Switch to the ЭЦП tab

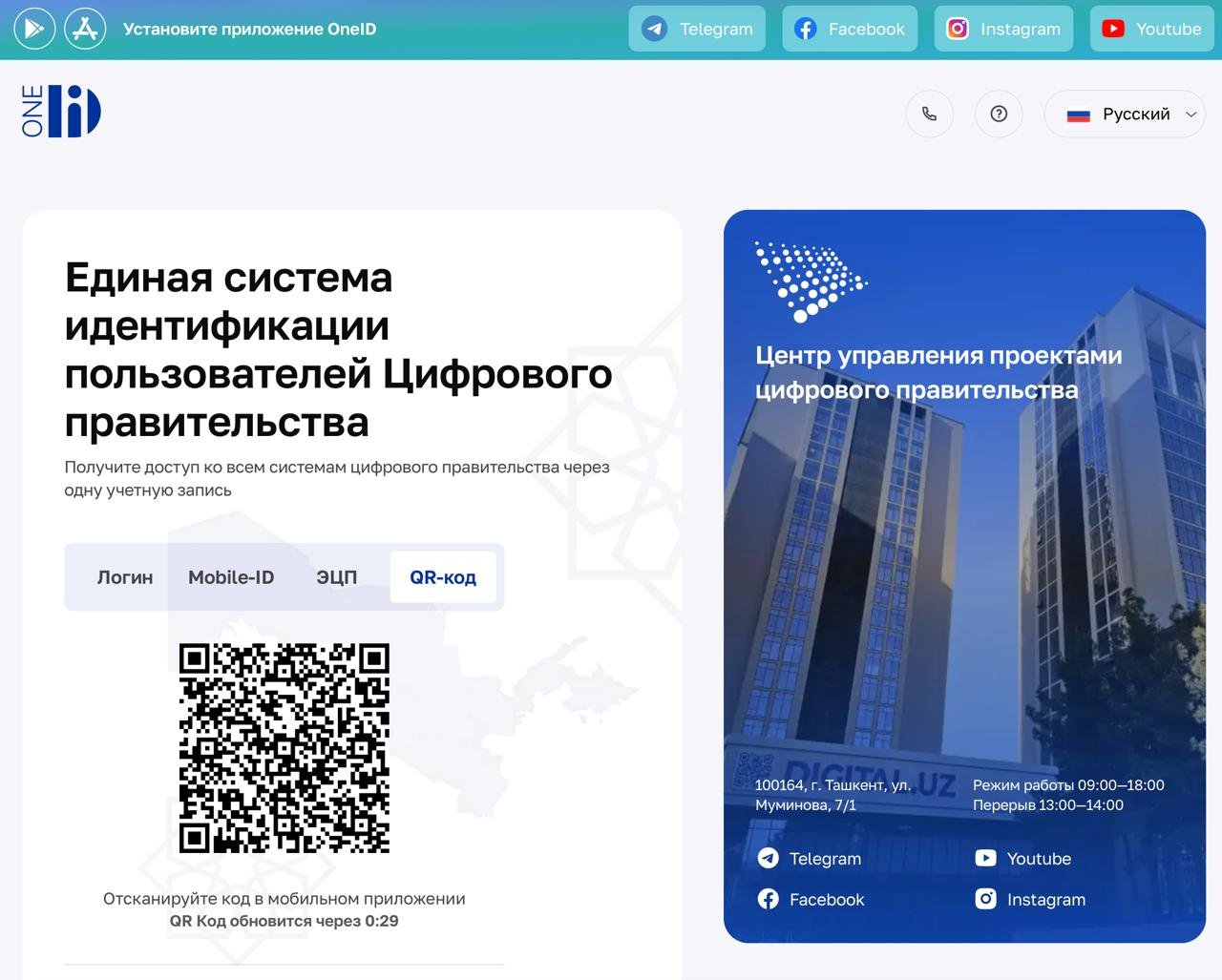coord(337,577)
